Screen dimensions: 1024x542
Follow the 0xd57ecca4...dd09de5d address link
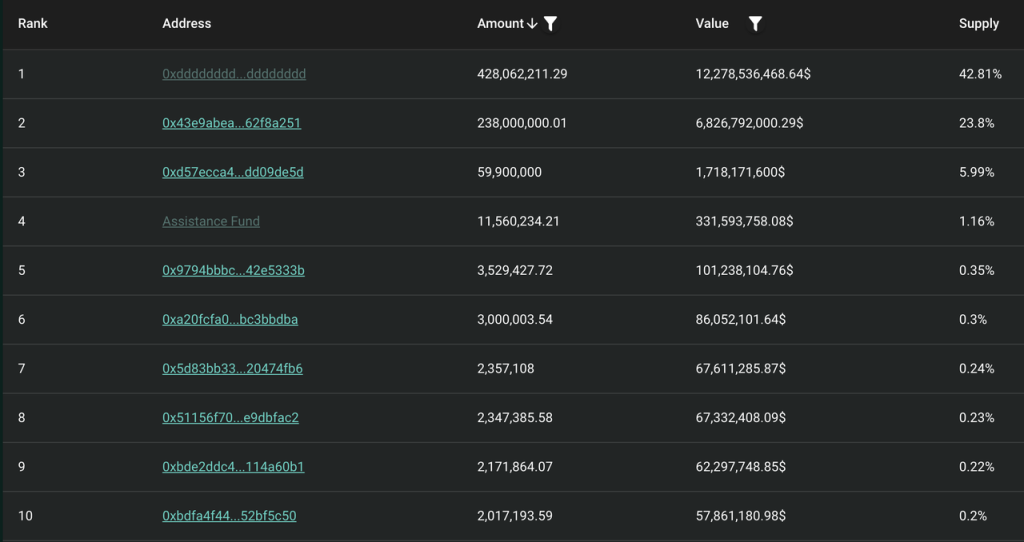click(x=233, y=172)
